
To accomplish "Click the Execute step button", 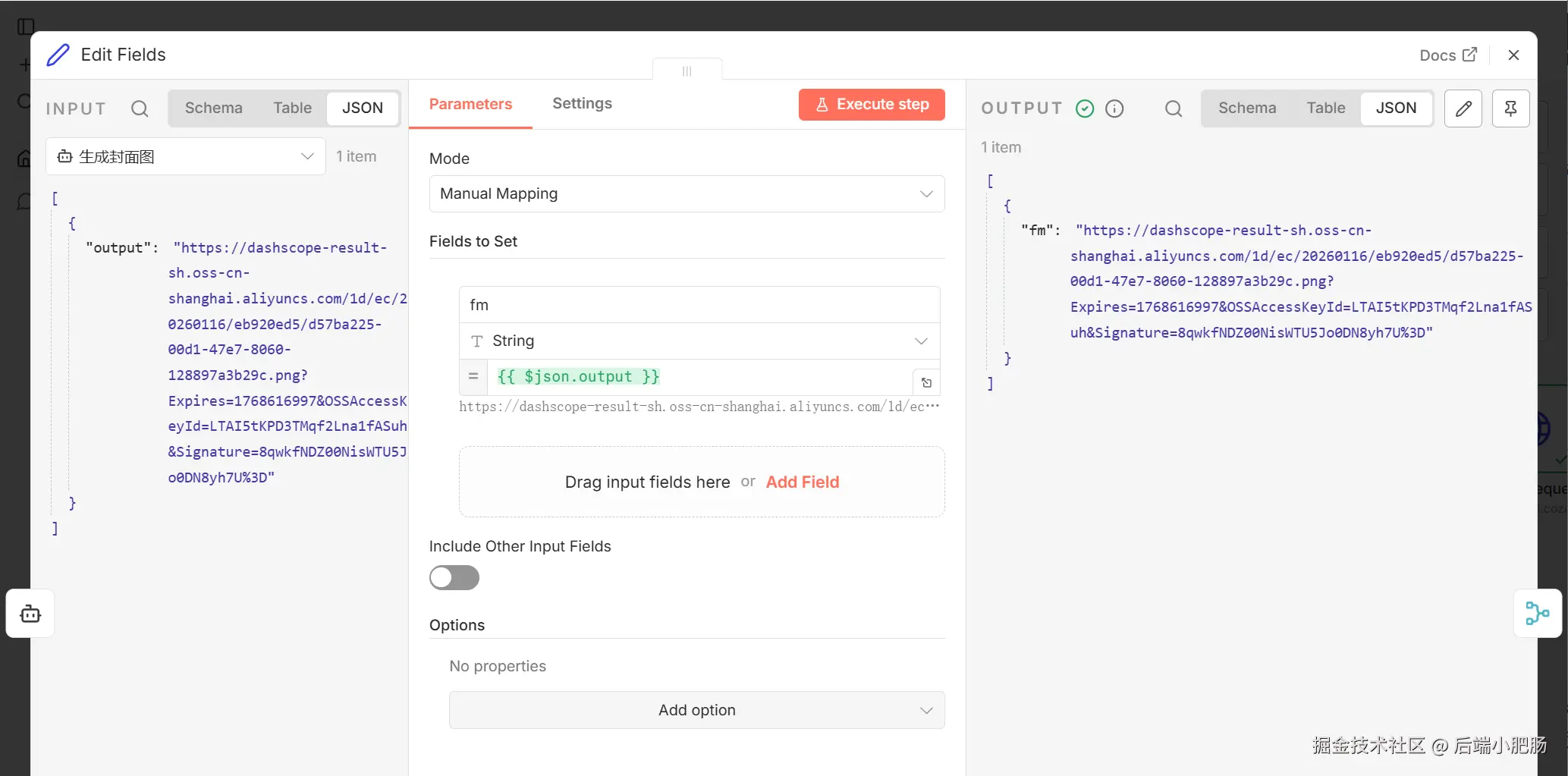I will click(872, 105).
